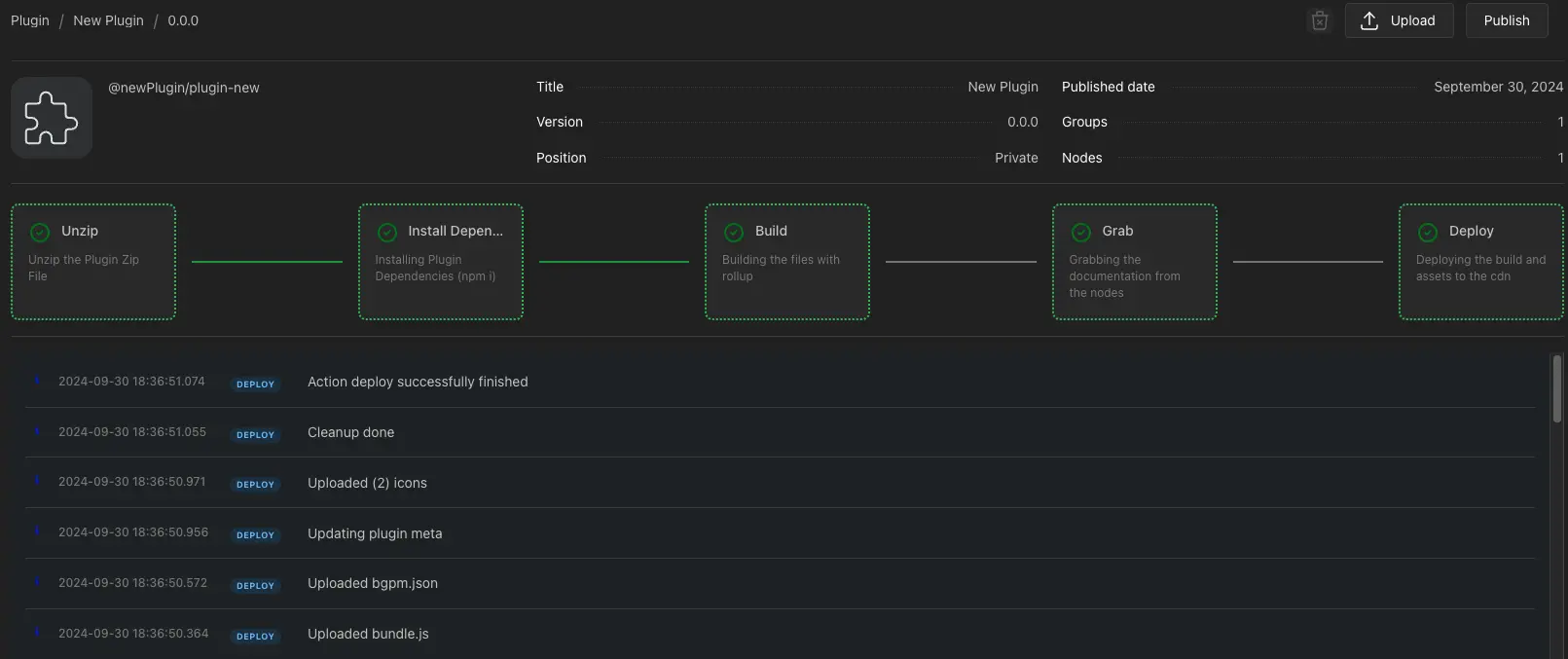
Task: Select the Build pipeline step card
Action: tap(786, 262)
